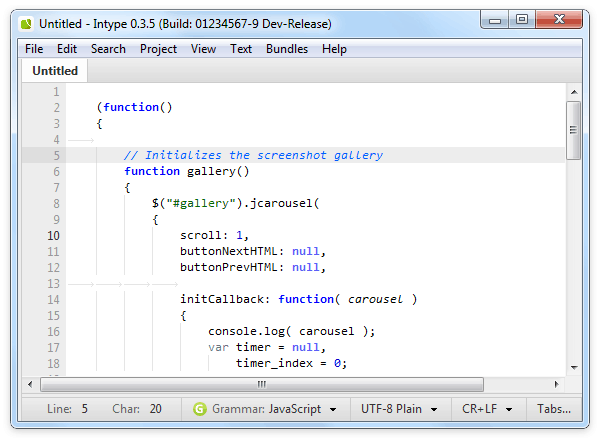603x439 pixels.
Task: Click the vertical scrollbar down arrow
Action: [x=573, y=368]
